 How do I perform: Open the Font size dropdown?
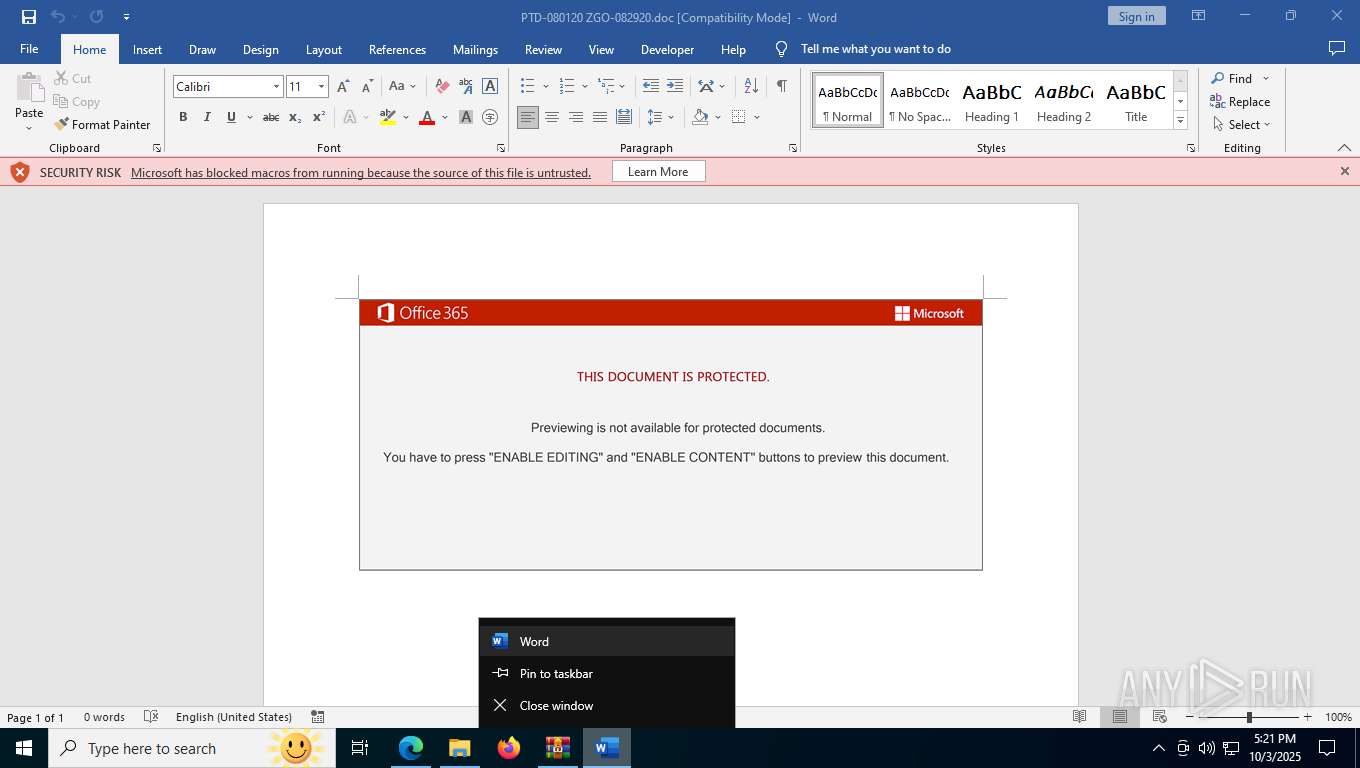click(321, 87)
